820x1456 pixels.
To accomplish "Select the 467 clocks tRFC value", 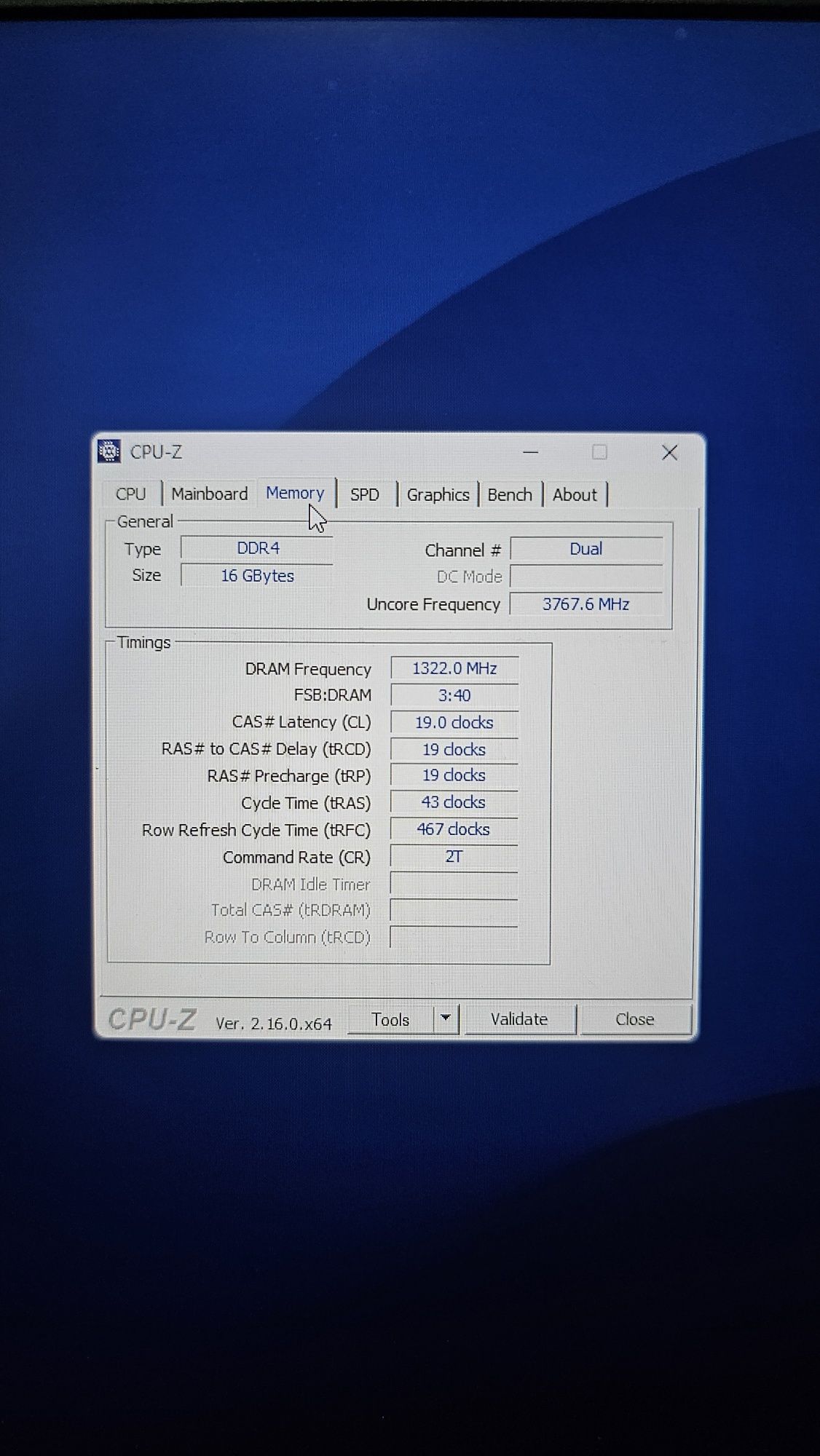I will tap(454, 829).
